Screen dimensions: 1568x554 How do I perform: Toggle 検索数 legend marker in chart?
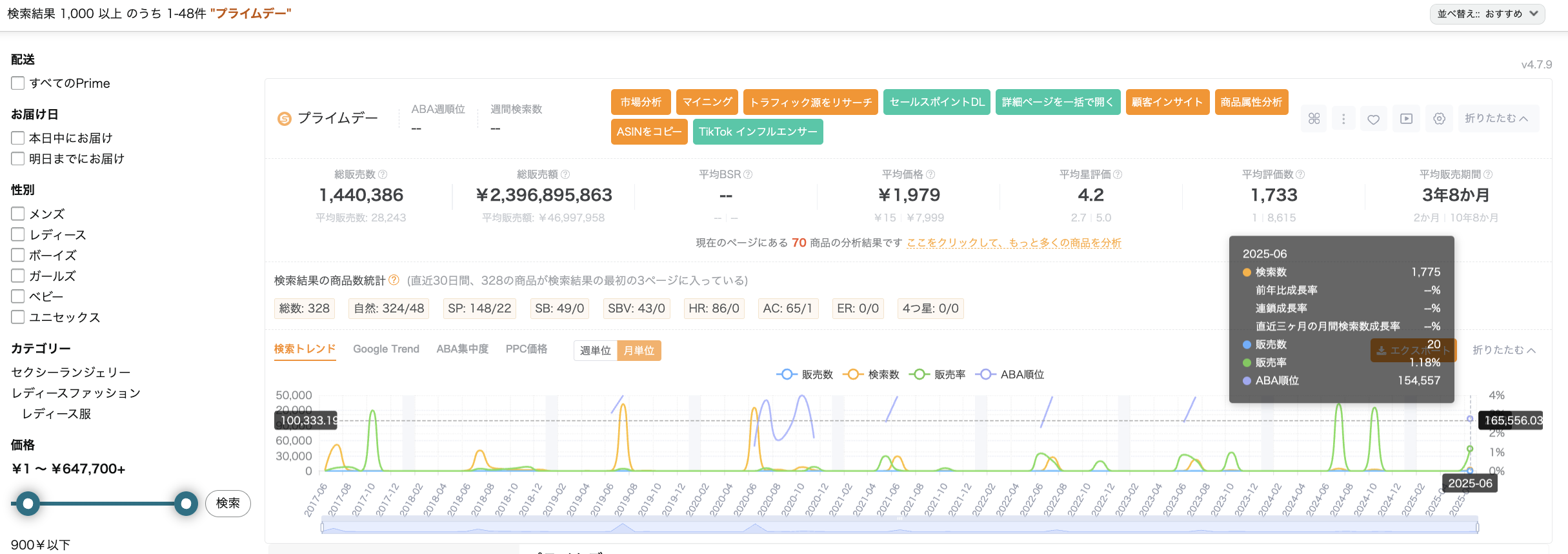852,374
